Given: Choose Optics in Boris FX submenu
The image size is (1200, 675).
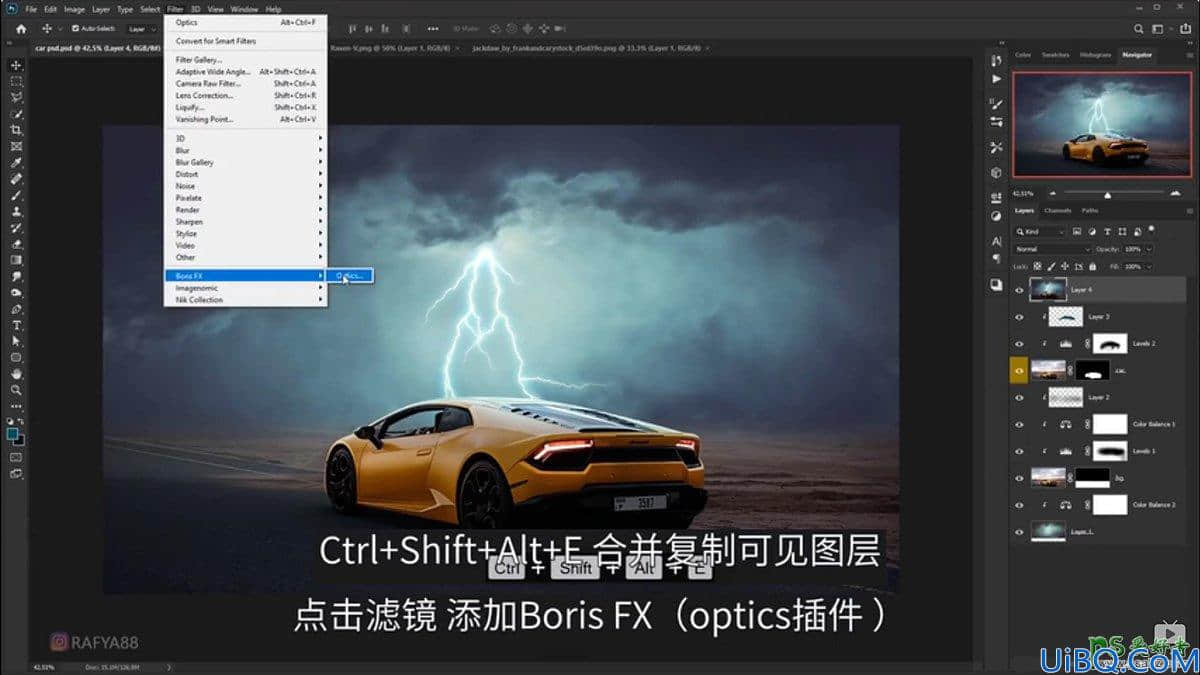Looking at the screenshot, I should 352,275.
